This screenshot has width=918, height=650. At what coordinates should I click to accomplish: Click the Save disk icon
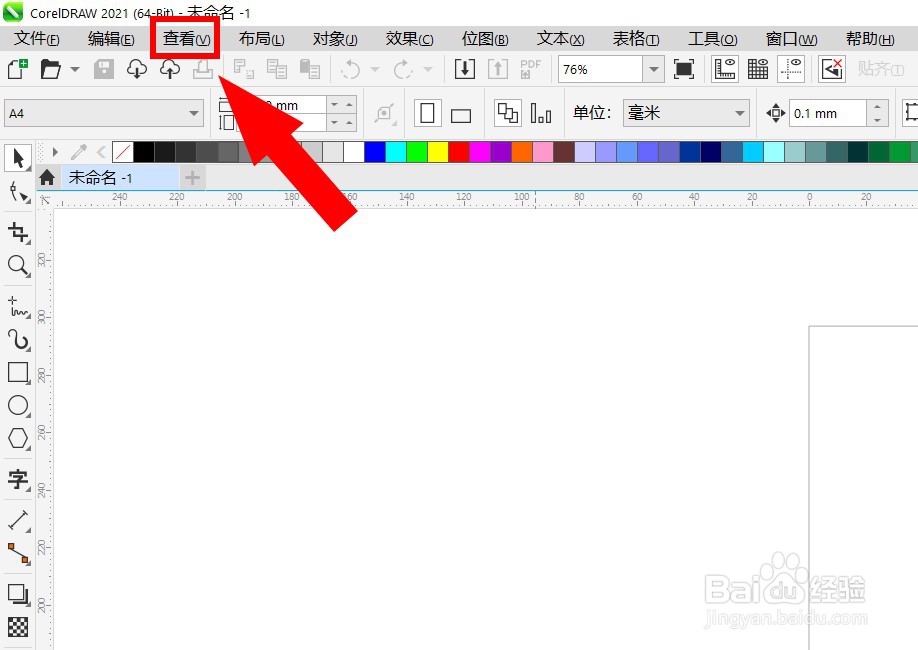click(x=104, y=69)
